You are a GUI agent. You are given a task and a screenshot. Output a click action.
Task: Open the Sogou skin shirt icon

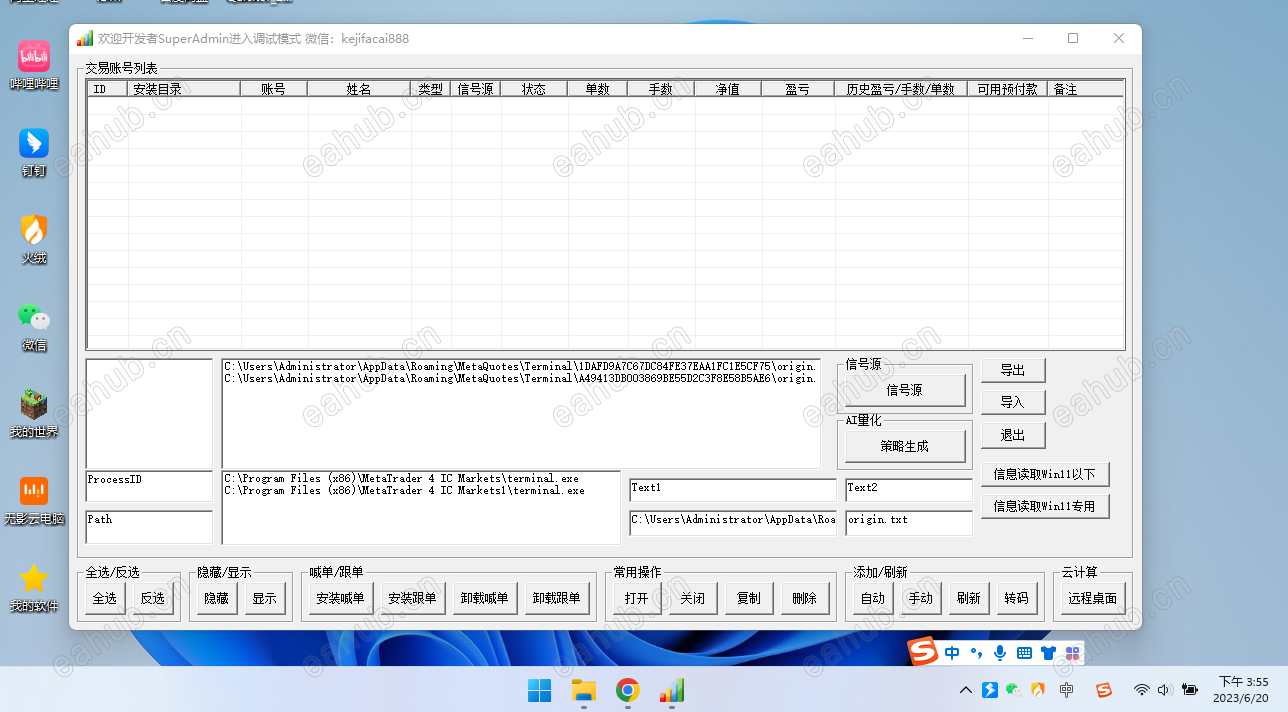(x=1048, y=653)
